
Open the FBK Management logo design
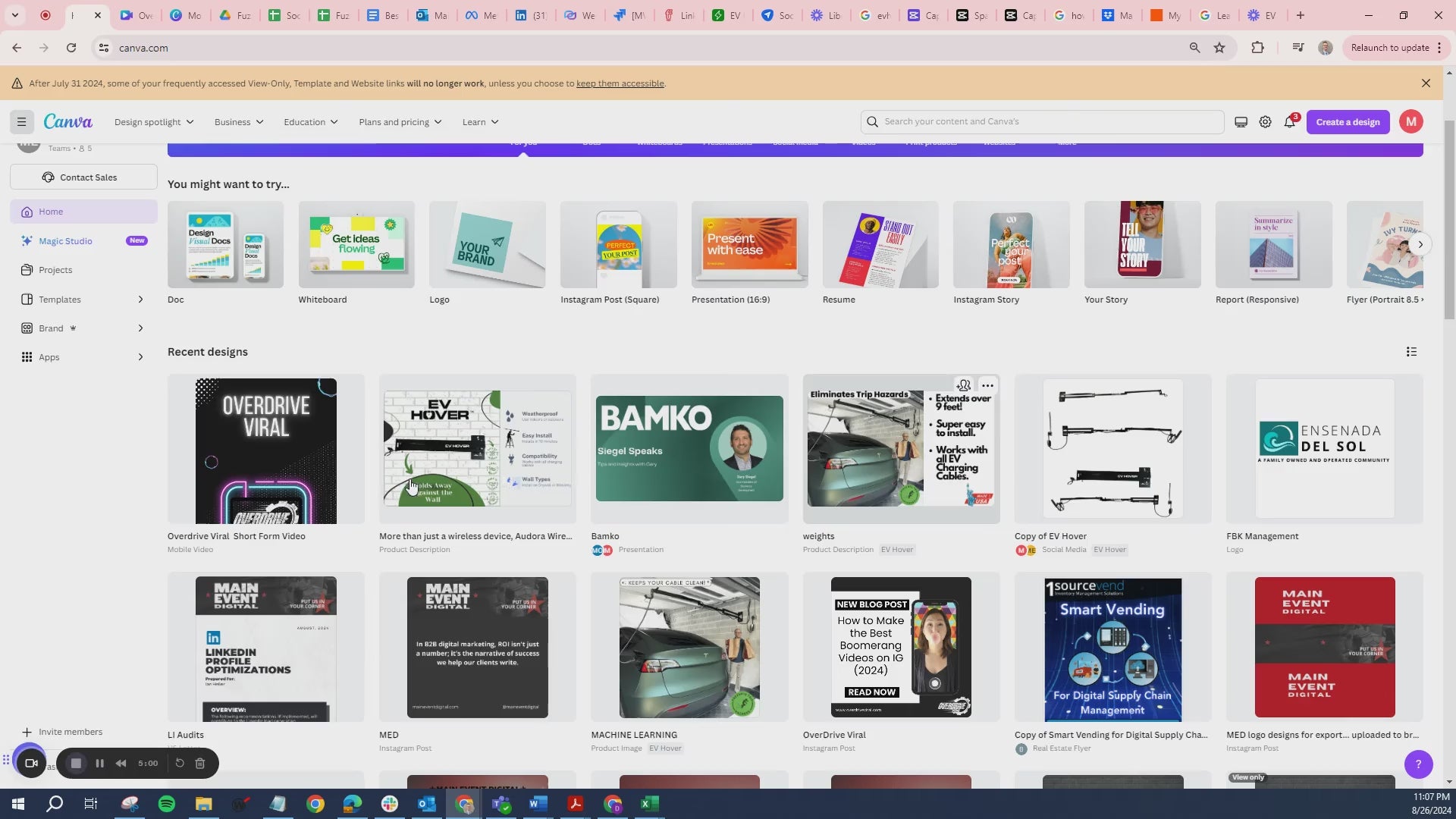[1324, 449]
